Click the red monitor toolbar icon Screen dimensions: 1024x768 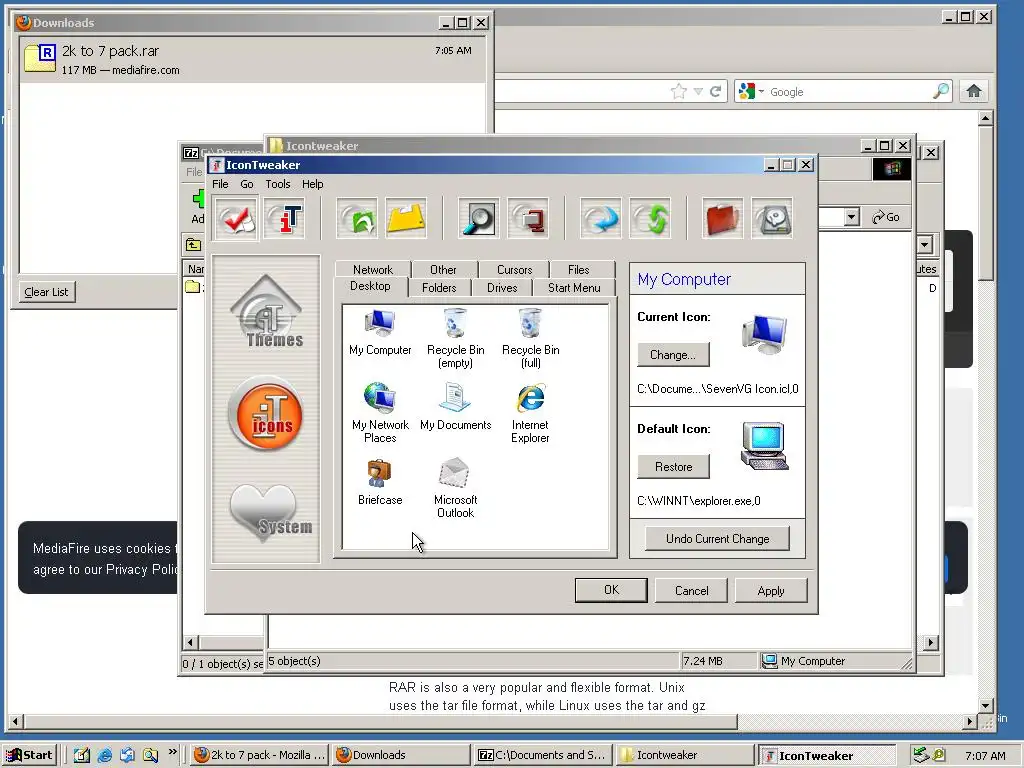click(x=528, y=219)
